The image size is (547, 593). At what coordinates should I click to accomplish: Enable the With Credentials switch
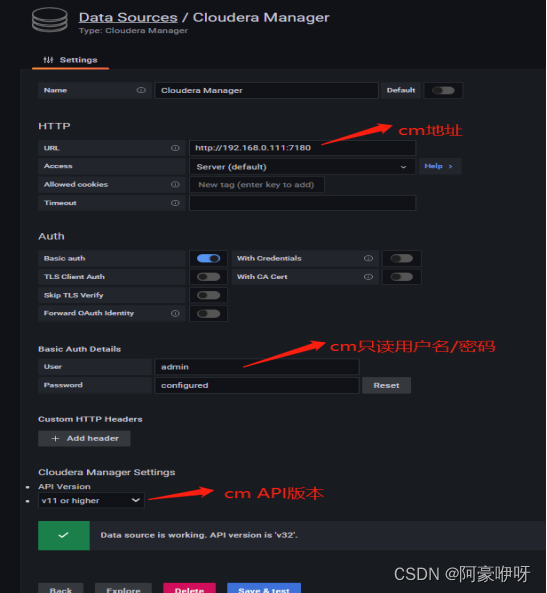pos(402,258)
